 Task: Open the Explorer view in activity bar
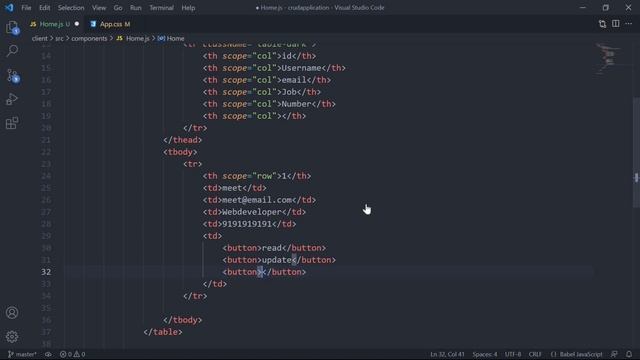tap(12, 28)
